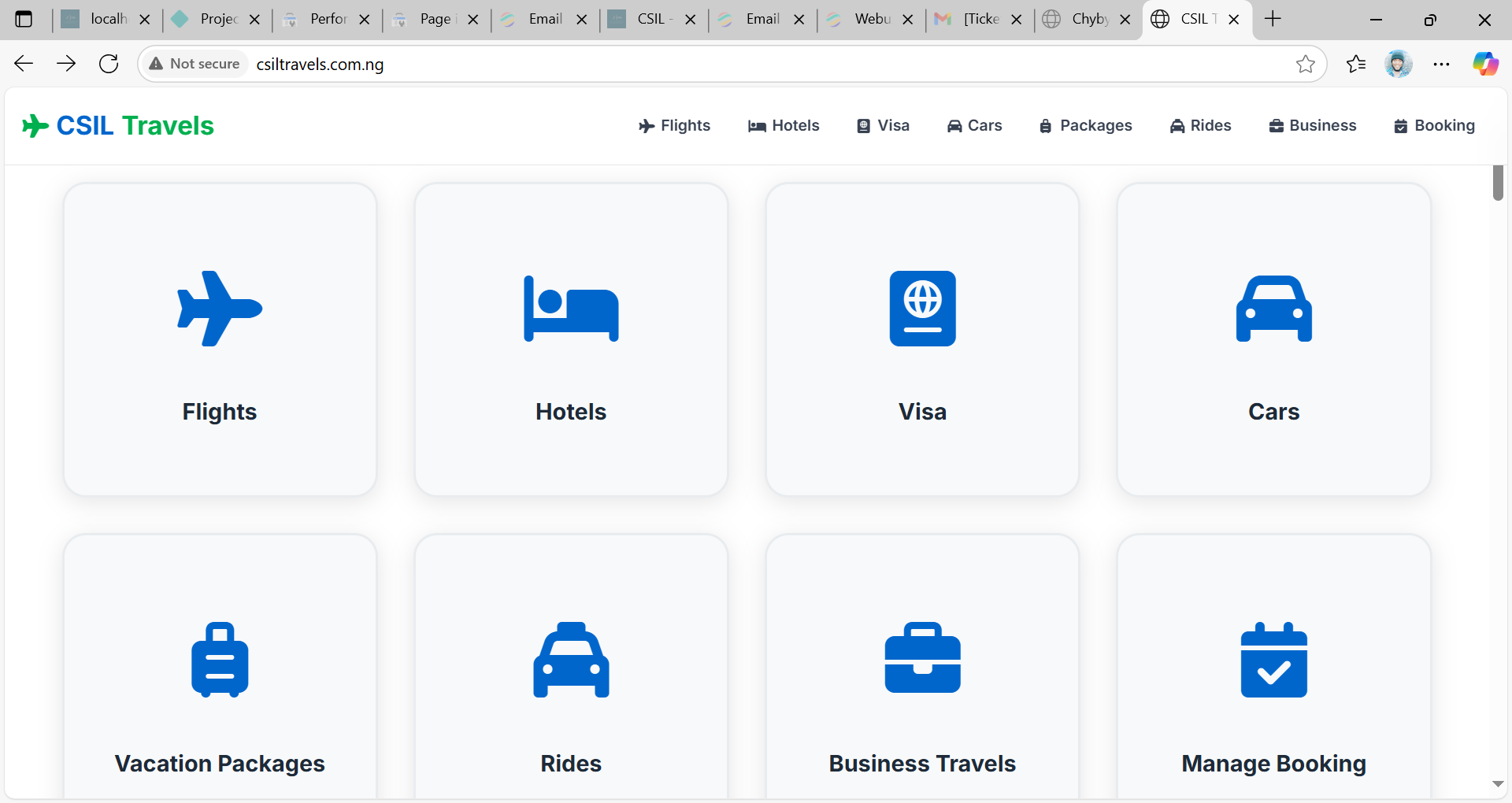This screenshot has width=1512, height=803.
Task: Add this page to favorites with star icon
Action: [x=1305, y=65]
